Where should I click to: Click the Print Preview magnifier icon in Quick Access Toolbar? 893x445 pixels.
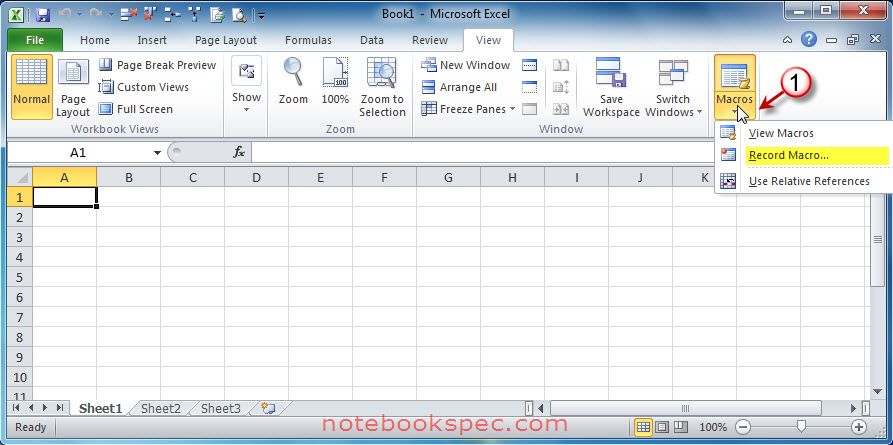pos(239,15)
